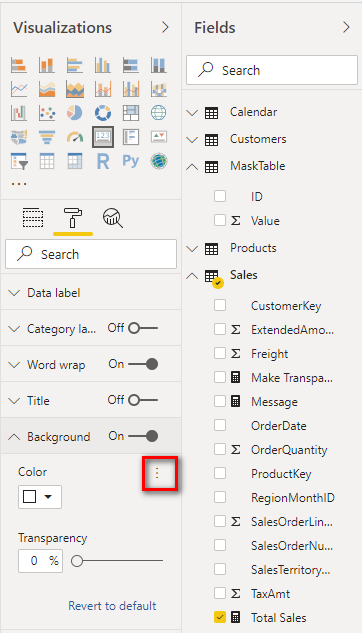This screenshot has height=633, width=363.
Task: Select the Treemap visual
Action: [130, 113]
